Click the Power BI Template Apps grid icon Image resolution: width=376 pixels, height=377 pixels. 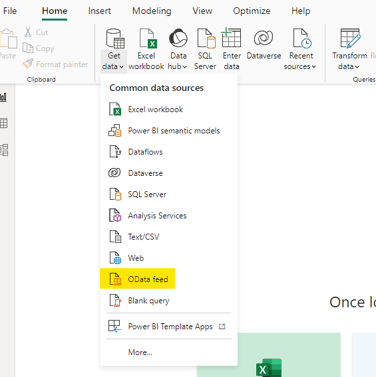click(114, 326)
